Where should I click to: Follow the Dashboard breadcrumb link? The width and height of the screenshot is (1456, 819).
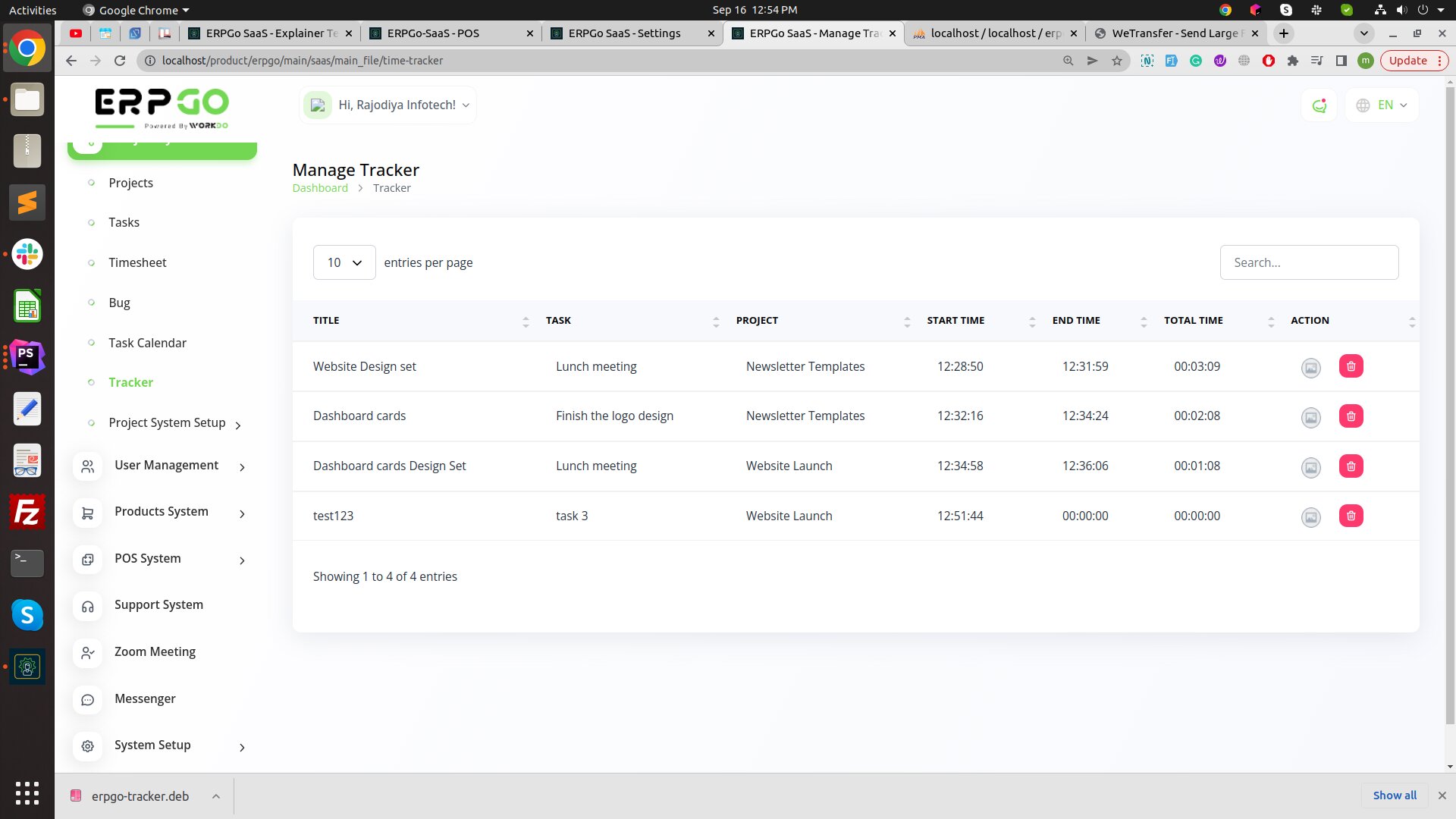tap(320, 188)
